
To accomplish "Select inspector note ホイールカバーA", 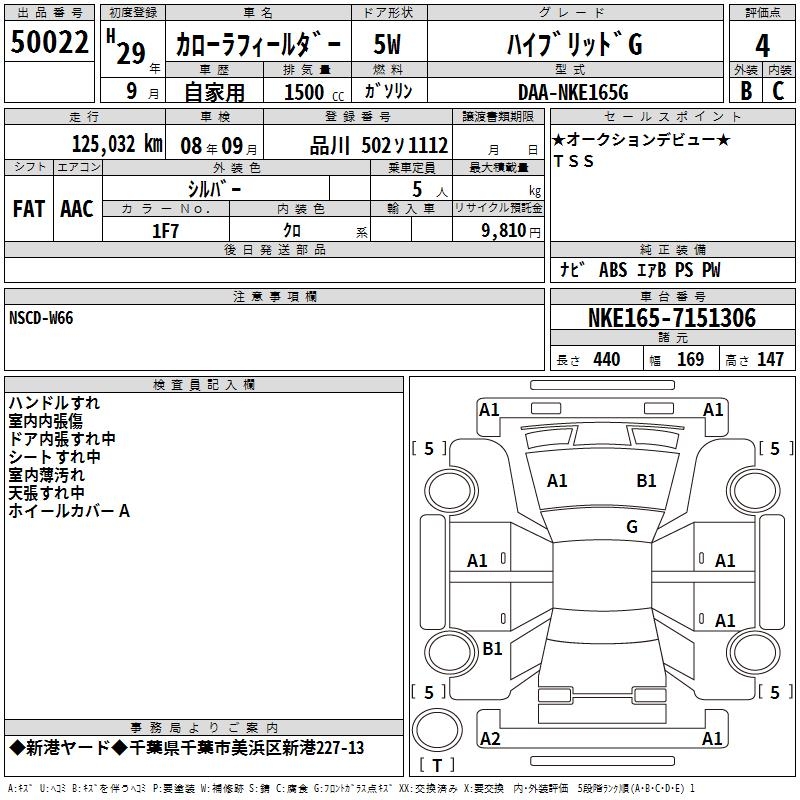I will click(x=69, y=511).
